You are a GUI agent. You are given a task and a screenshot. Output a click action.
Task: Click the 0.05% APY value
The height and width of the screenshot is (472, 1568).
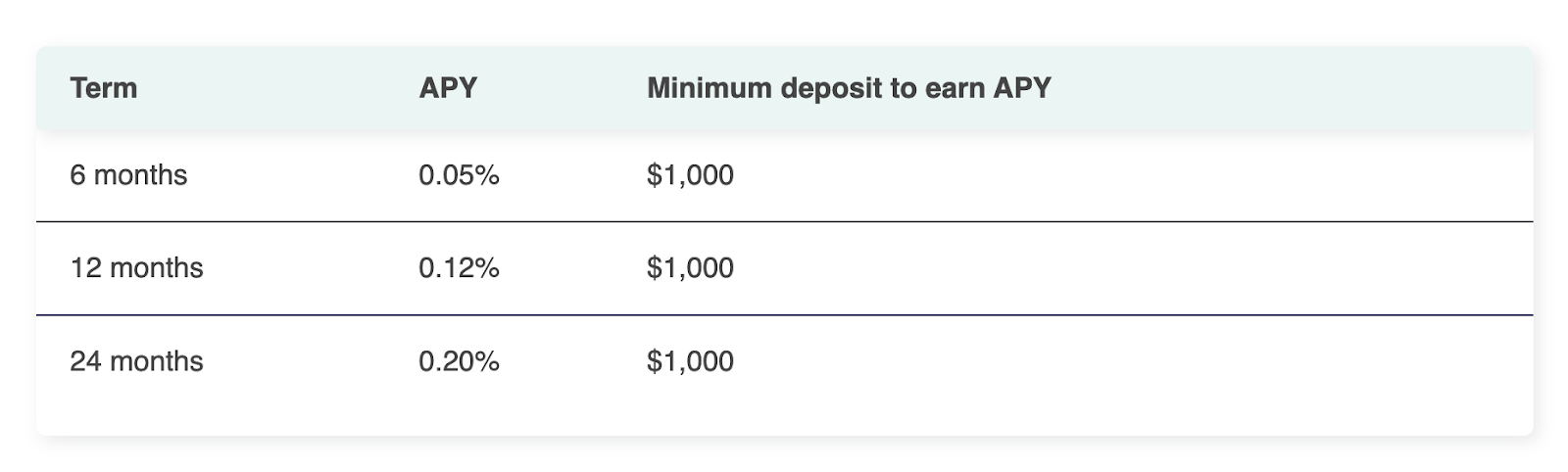coord(459,175)
